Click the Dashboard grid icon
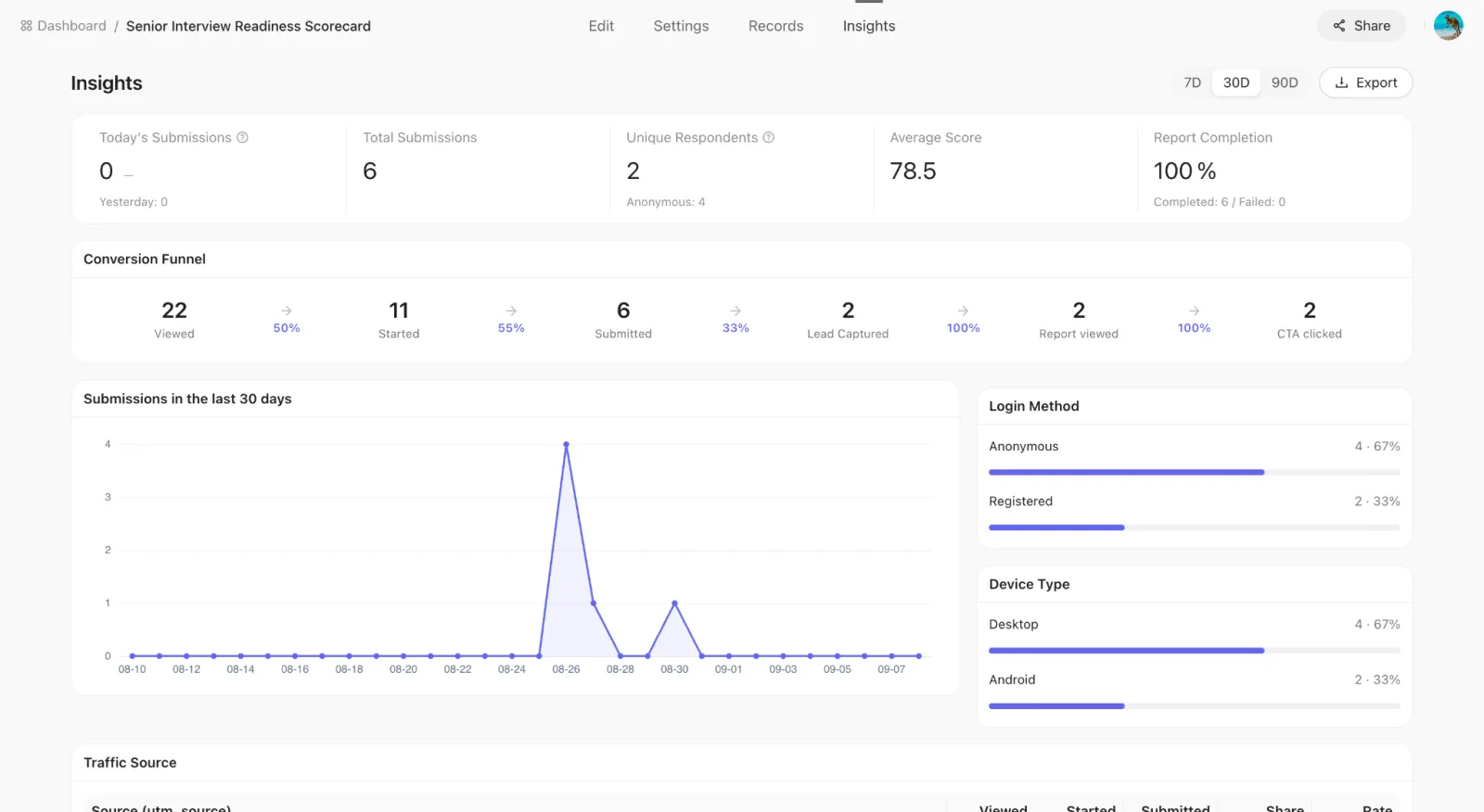 coord(26,26)
